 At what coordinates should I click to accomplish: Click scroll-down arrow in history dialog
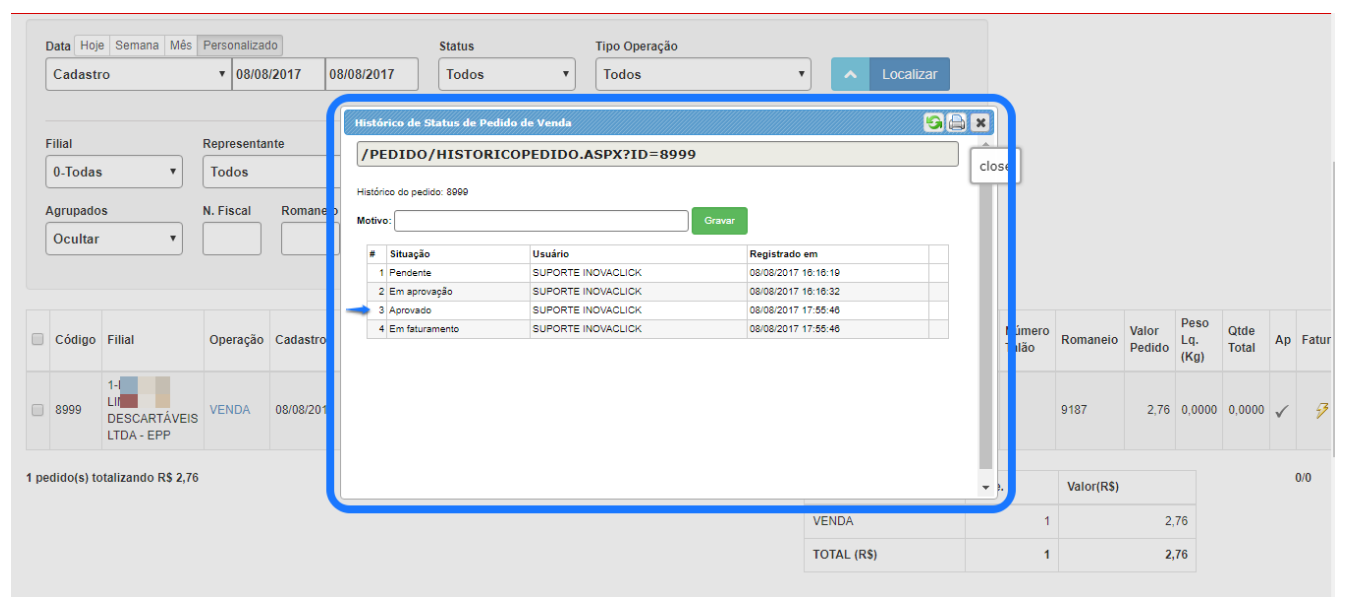pos(985,487)
